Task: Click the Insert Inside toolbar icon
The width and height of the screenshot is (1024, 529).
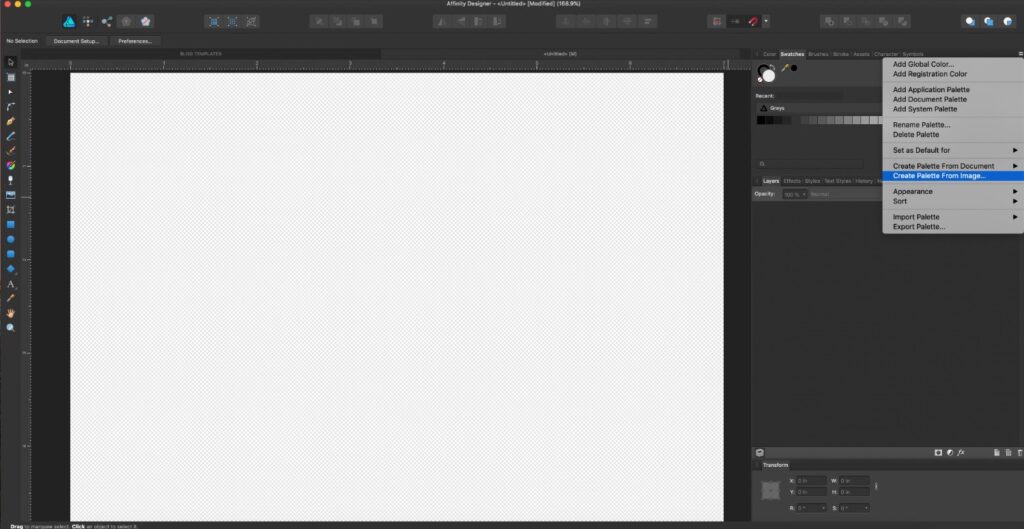Action: point(1007,22)
